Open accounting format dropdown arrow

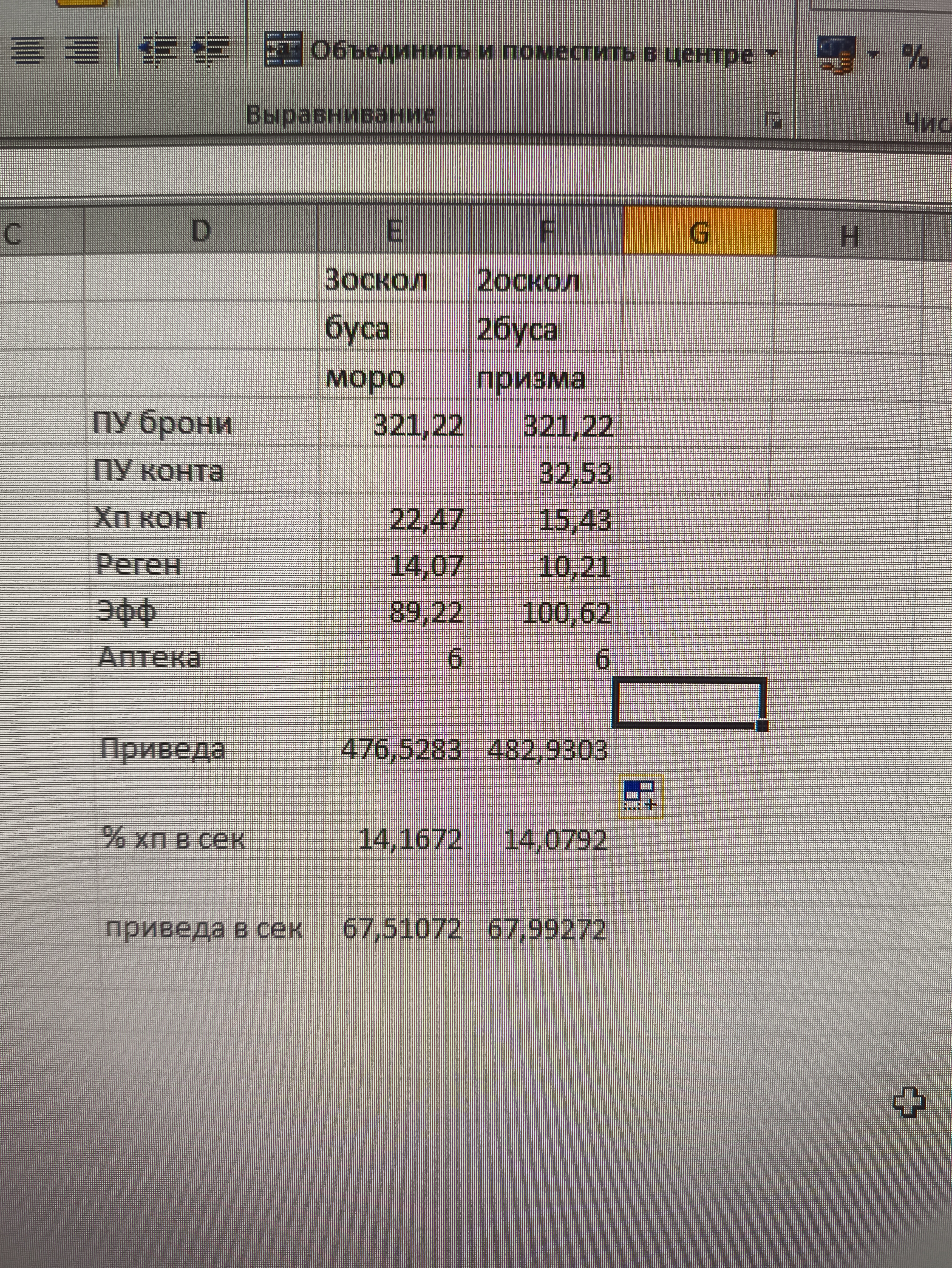click(873, 55)
